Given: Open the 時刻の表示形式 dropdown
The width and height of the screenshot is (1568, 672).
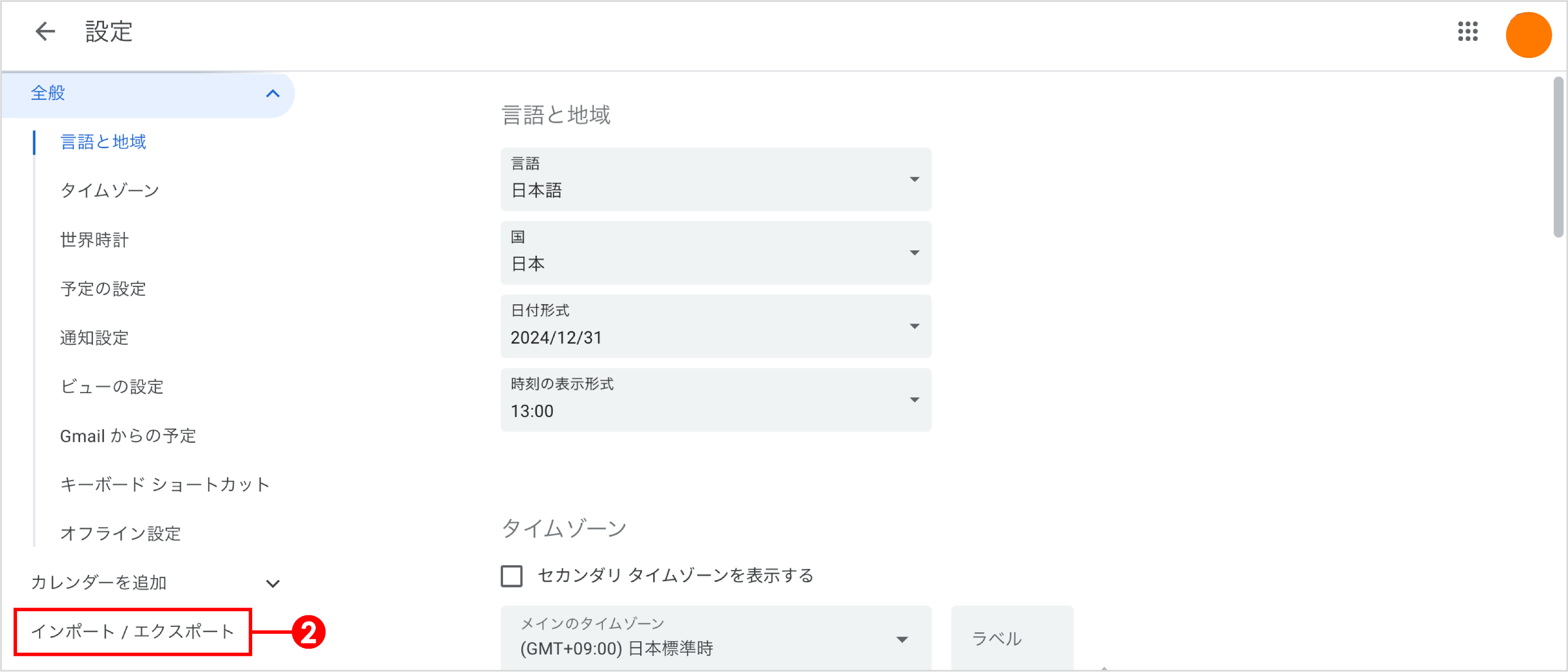Looking at the screenshot, I should (x=715, y=400).
